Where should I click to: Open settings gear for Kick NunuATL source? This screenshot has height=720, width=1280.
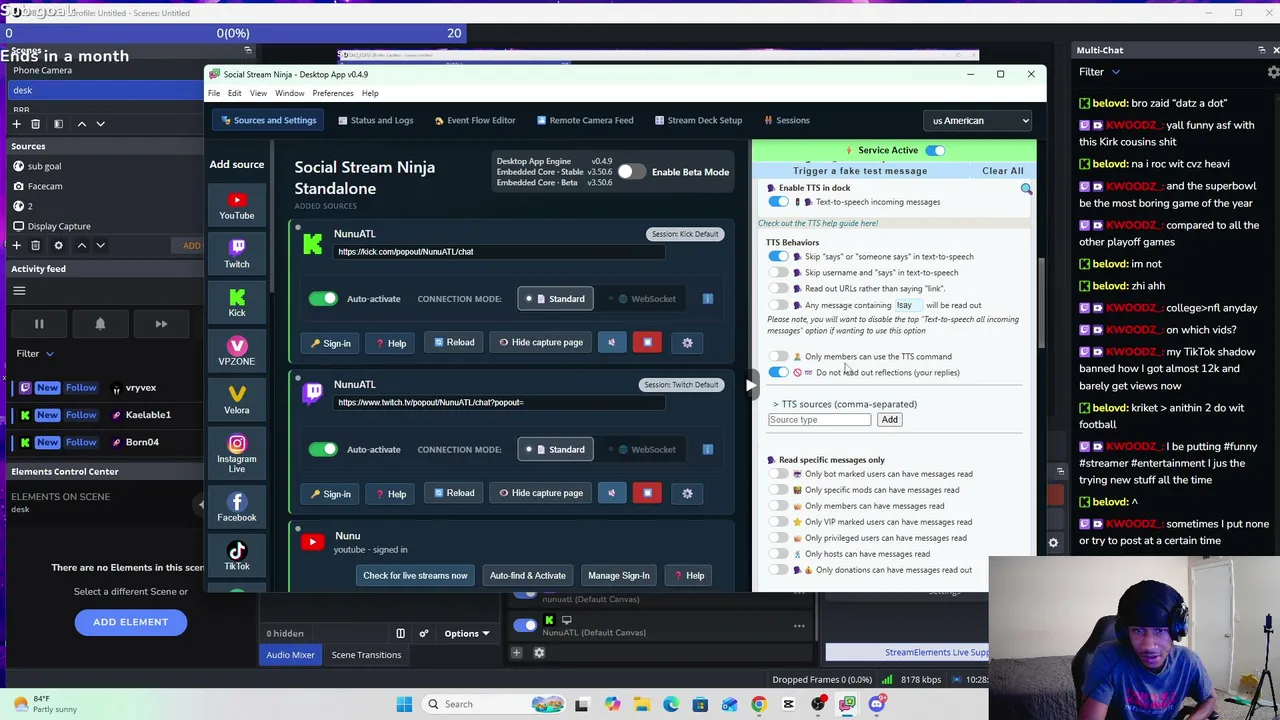pyautogui.click(x=687, y=343)
